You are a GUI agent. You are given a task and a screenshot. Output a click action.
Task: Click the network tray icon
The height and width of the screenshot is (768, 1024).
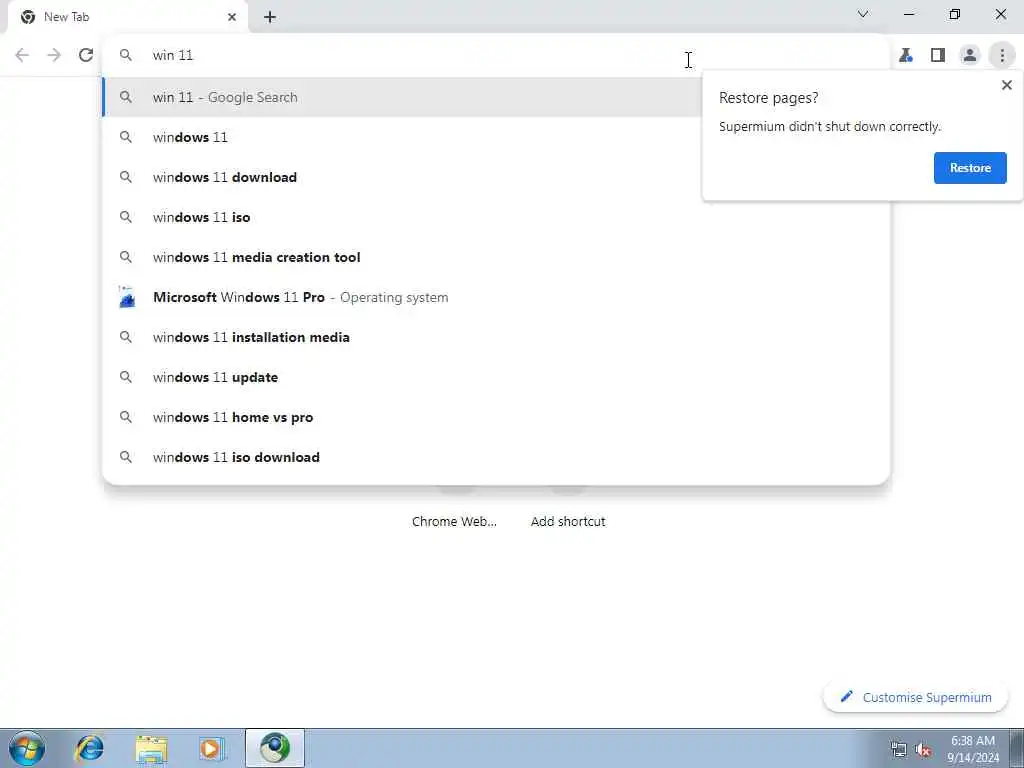pyautogui.click(x=899, y=750)
